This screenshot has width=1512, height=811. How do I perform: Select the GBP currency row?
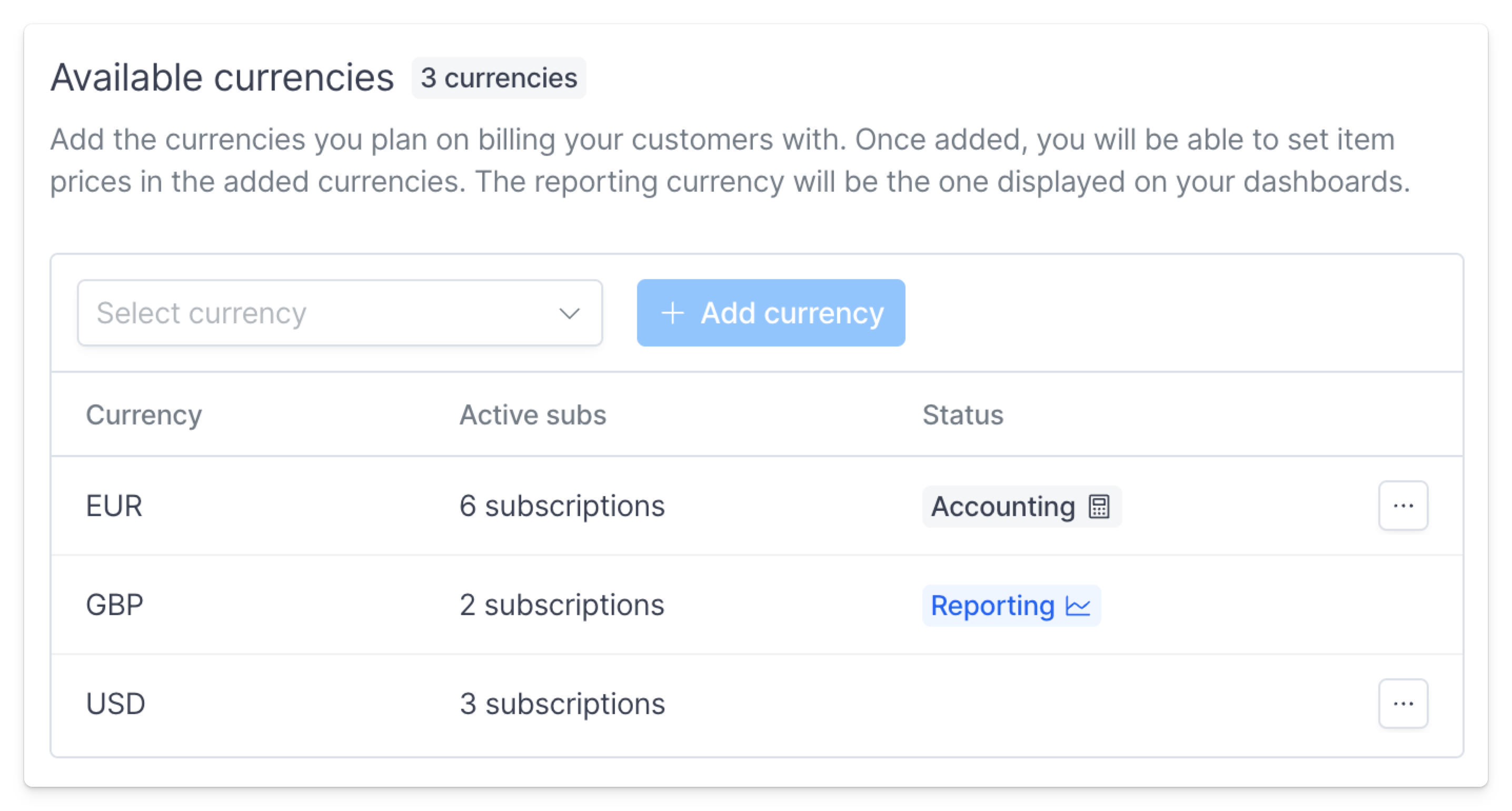[x=757, y=605]
